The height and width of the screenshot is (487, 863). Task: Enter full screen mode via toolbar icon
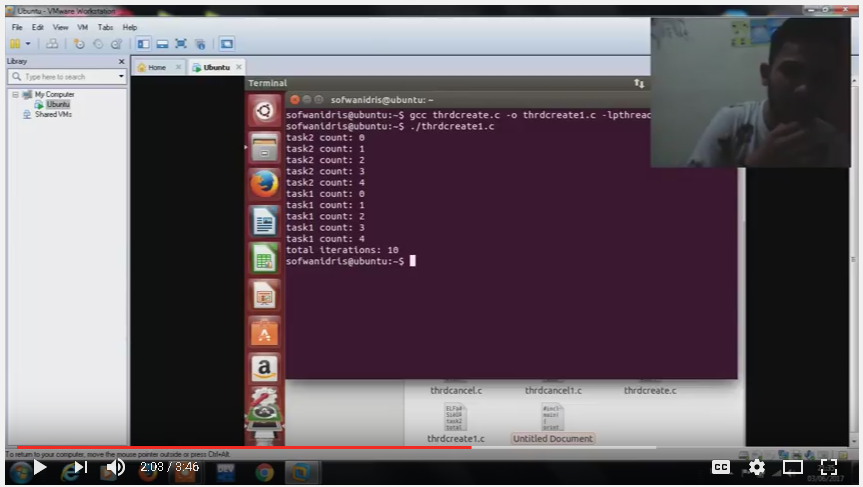pos(181,43)
